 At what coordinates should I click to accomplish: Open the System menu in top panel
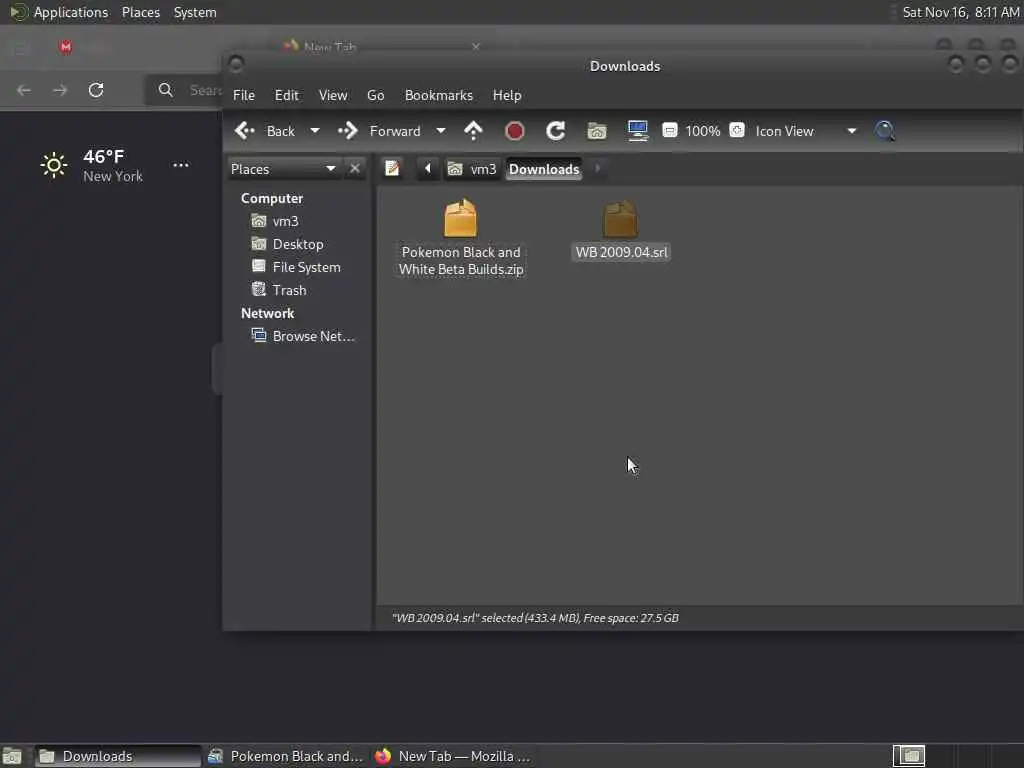(195, 12)
